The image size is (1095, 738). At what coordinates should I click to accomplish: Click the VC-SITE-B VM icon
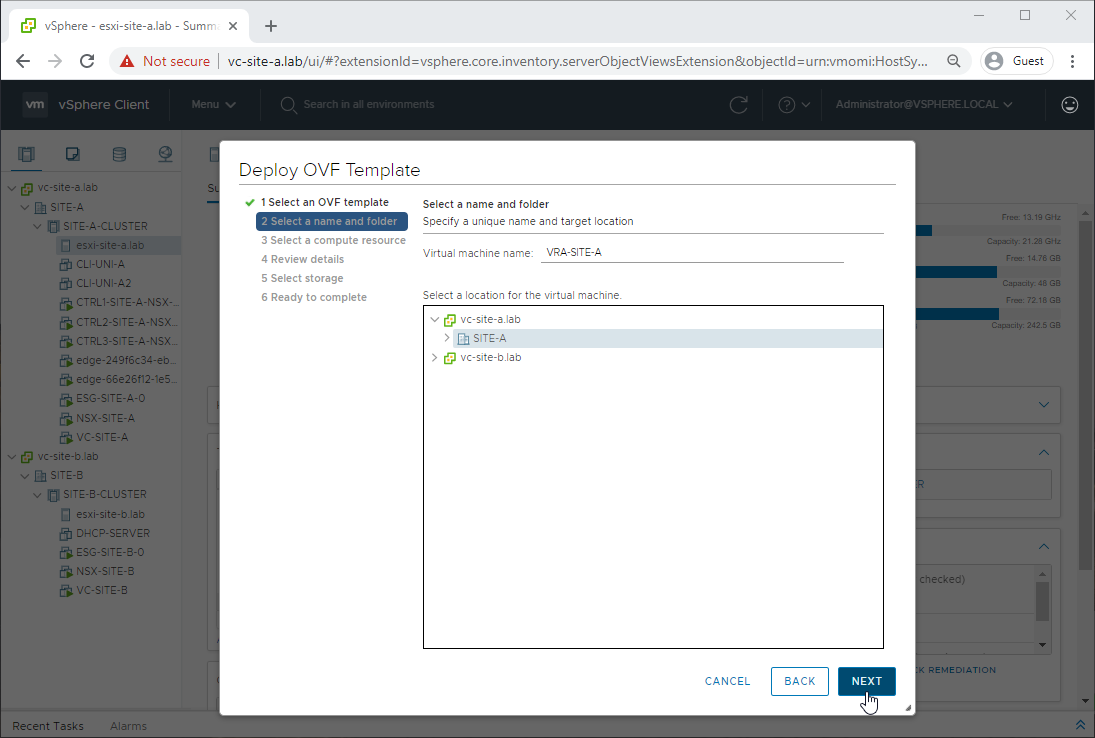coord(66,591)
